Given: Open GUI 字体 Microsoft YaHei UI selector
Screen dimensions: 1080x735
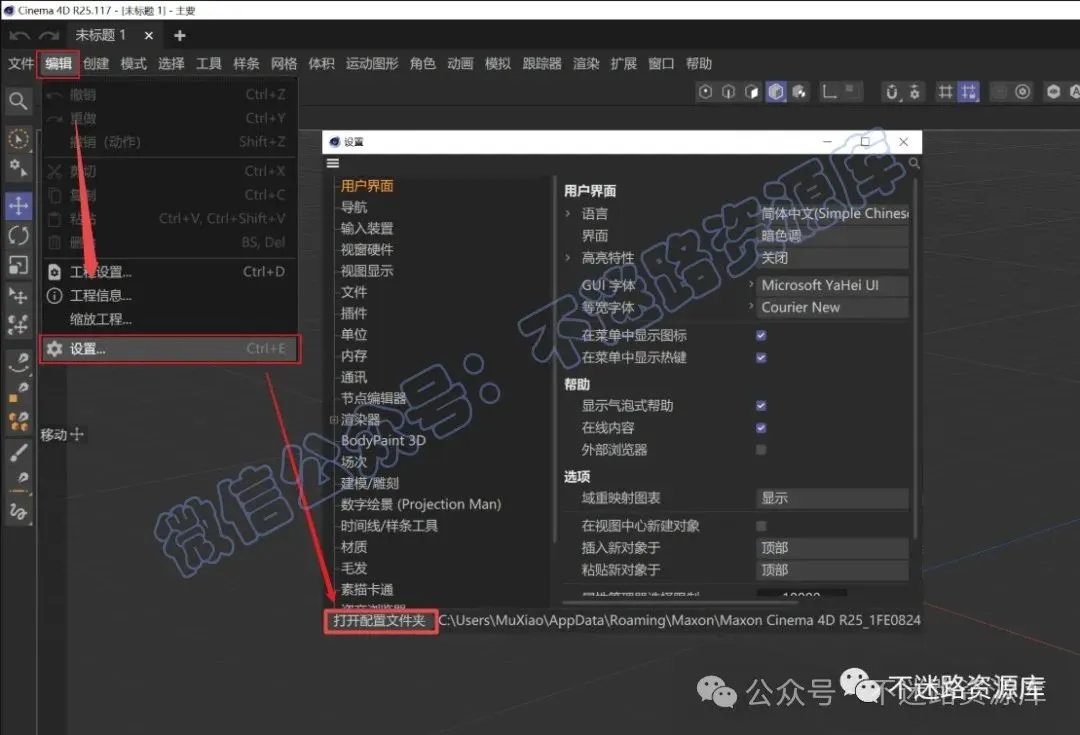Looking at the screenshot, I should tap(833, 285).
